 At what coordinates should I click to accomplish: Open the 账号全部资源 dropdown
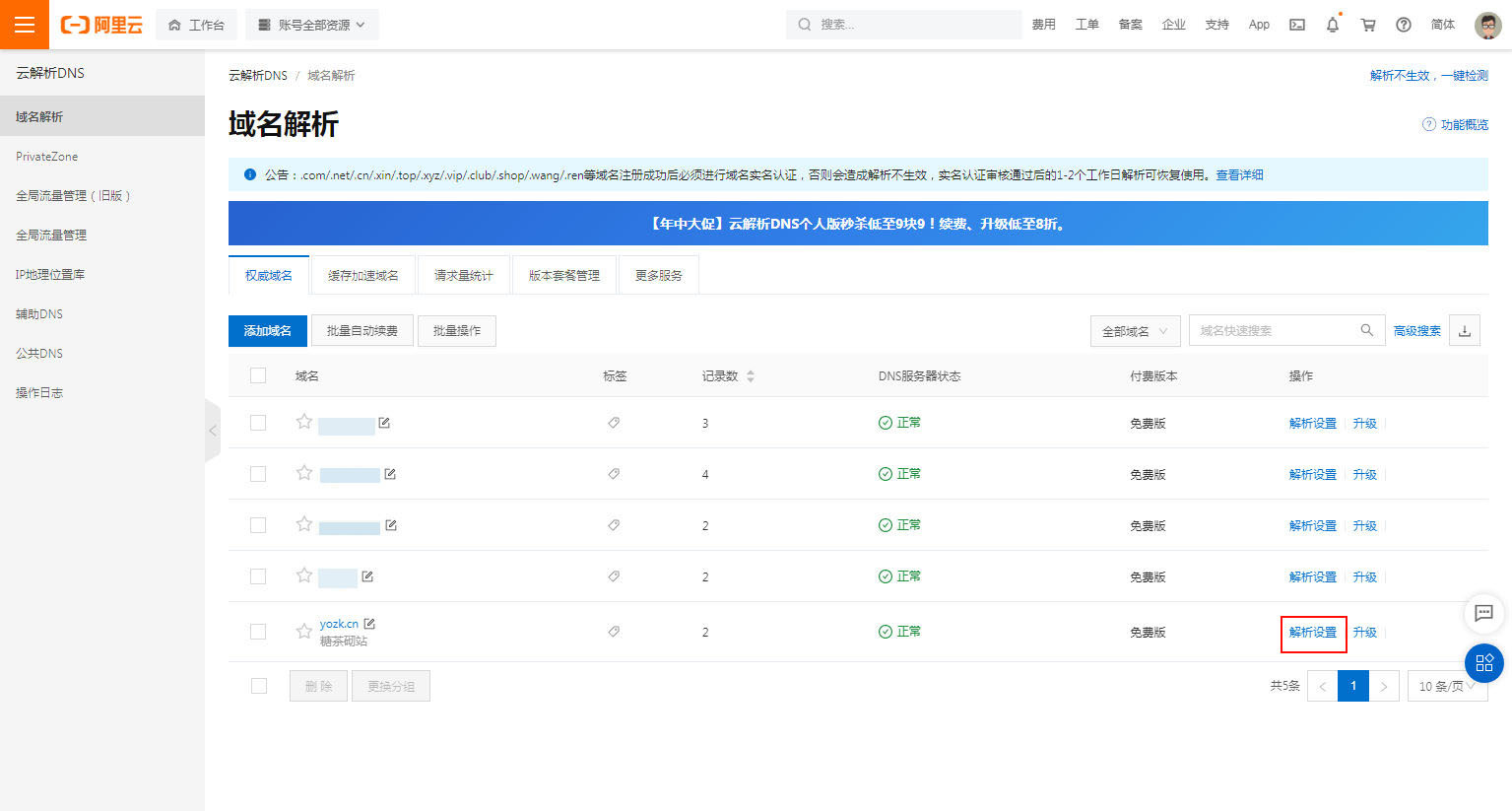pyautogui.click(x=311, y=24)
